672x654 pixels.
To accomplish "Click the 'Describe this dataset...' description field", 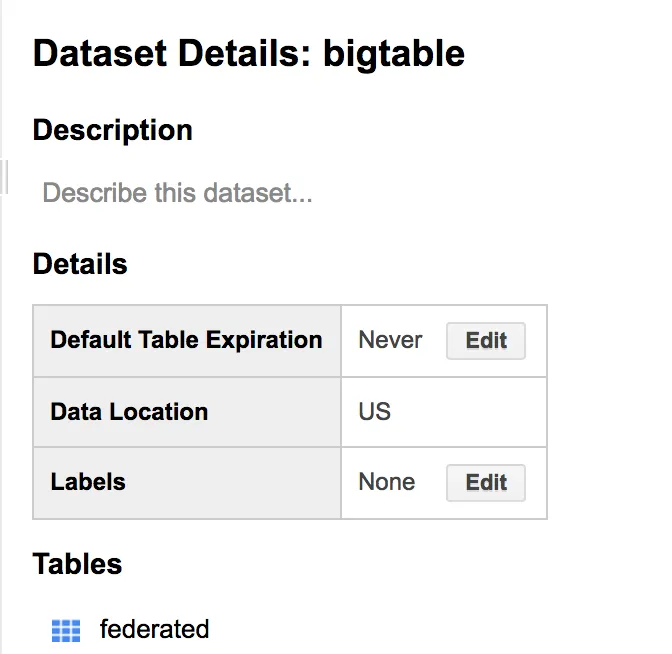I will [x=178, y=192].
